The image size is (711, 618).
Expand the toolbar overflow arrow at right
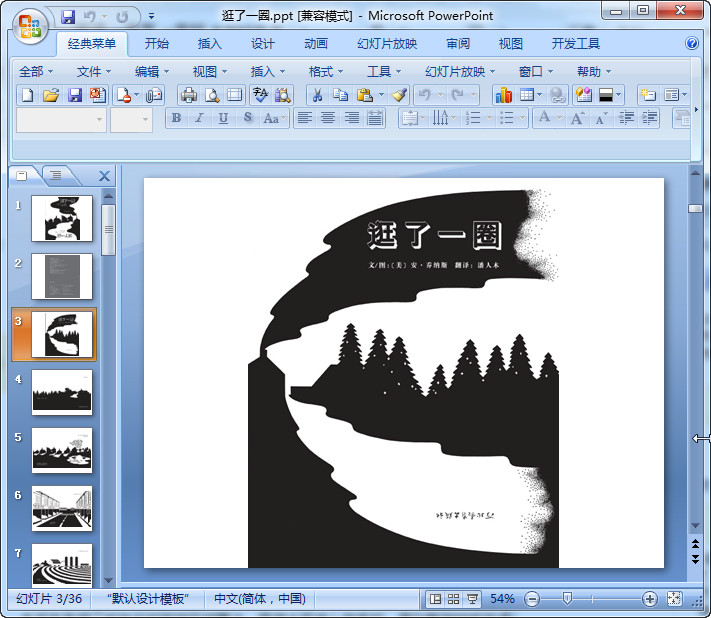click(x=696, y=109)
